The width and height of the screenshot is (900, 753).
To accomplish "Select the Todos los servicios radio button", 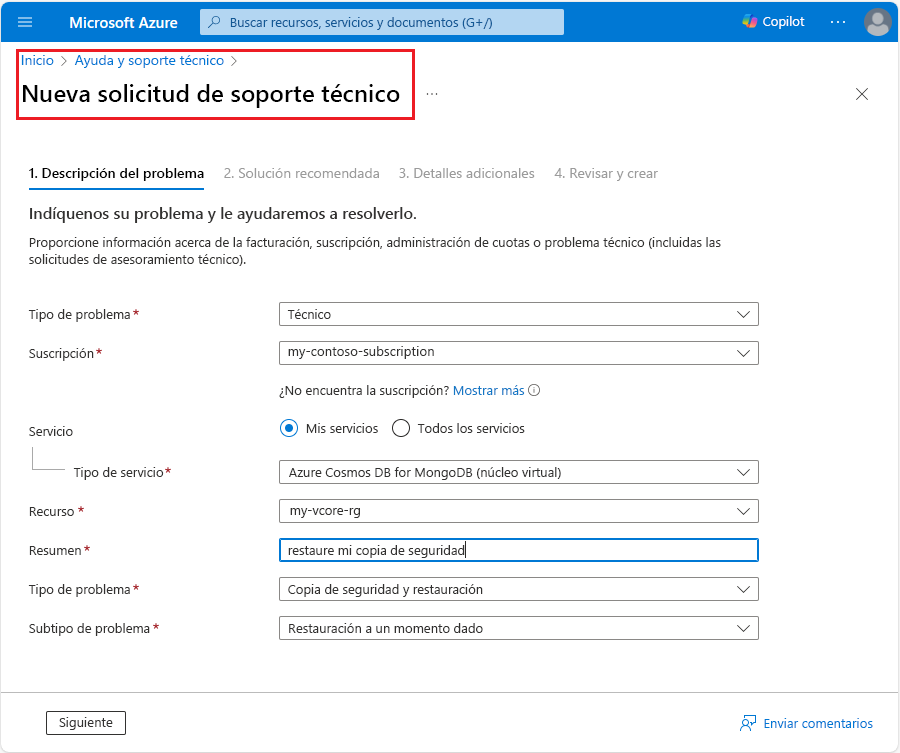I will pos(400,428).
